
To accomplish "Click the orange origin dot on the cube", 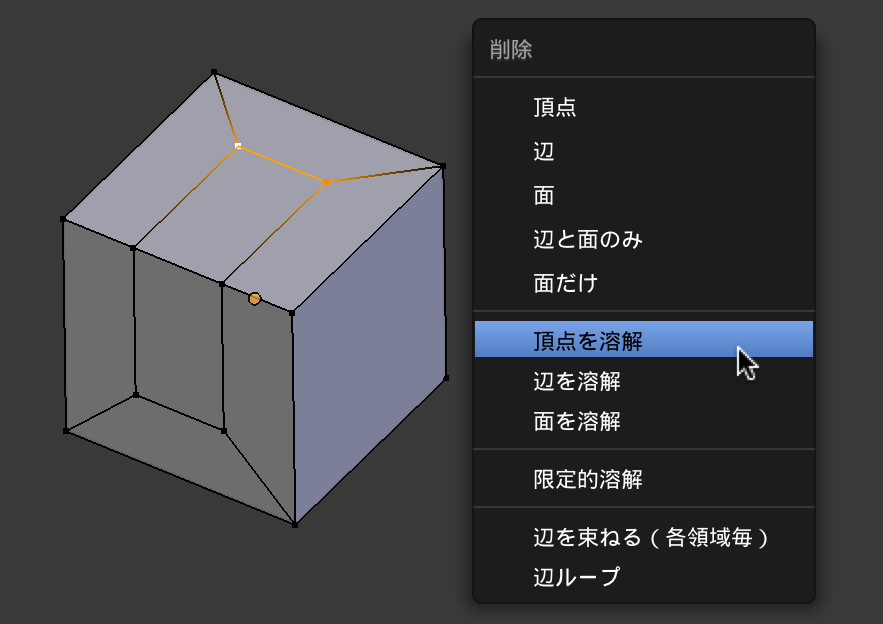I will click(x=255, y=298).
